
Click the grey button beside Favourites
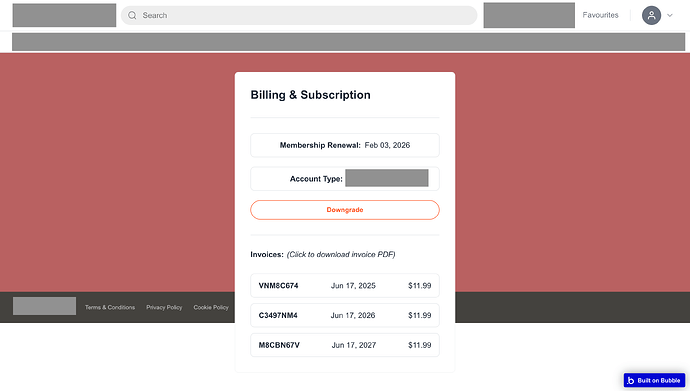pos(529,15)
